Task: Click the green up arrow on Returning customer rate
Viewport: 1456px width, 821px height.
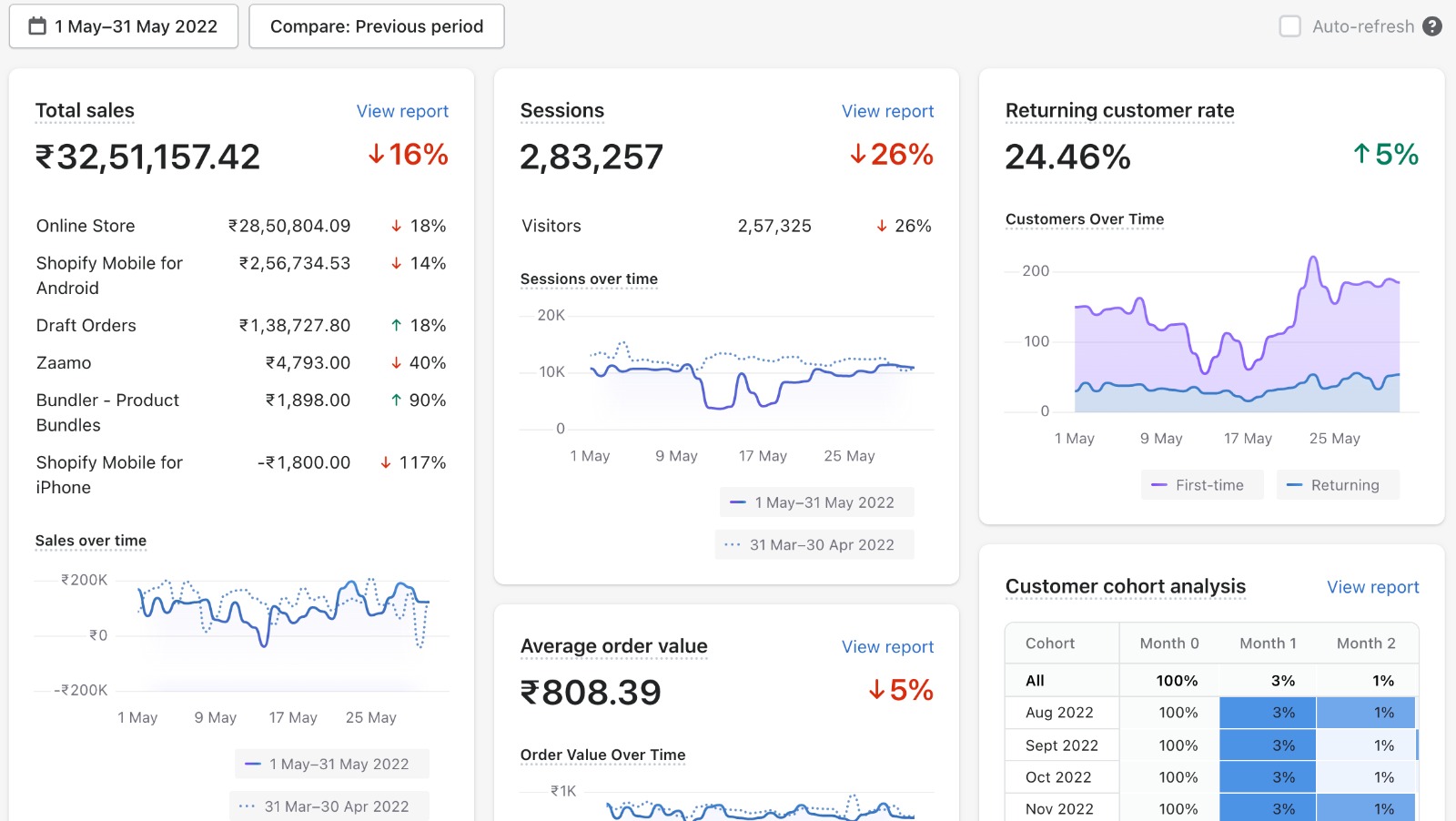Action: [1361, 154]
